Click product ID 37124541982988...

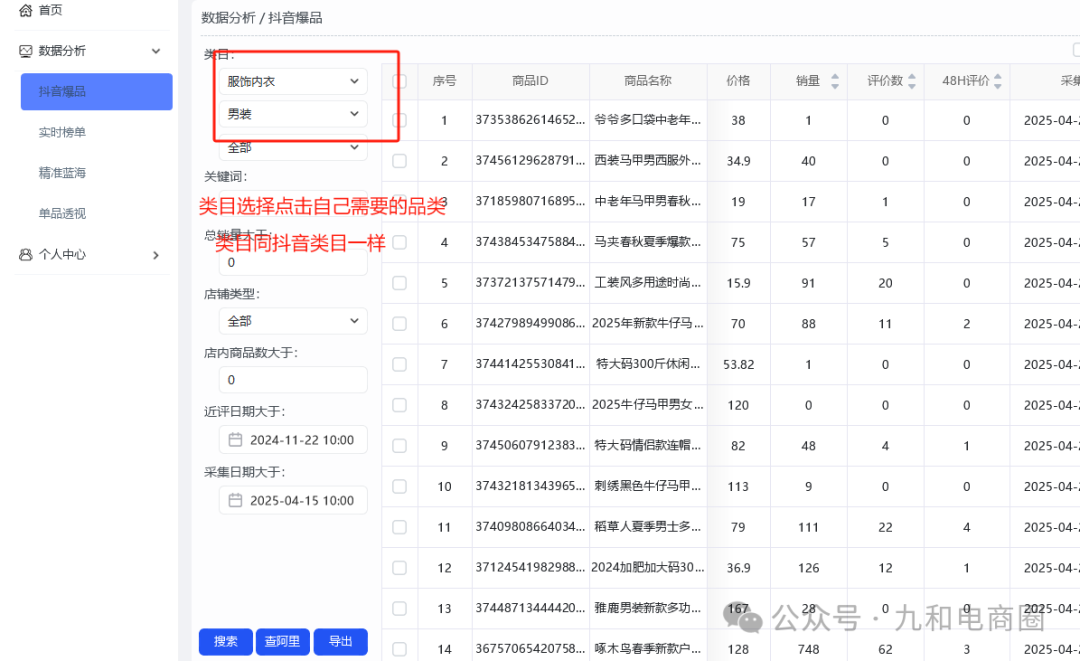tap(530, 567)
